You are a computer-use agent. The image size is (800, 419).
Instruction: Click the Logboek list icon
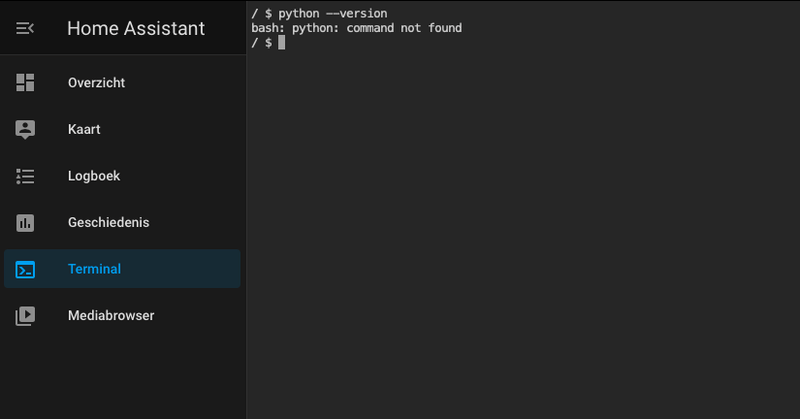click(25, 176)
